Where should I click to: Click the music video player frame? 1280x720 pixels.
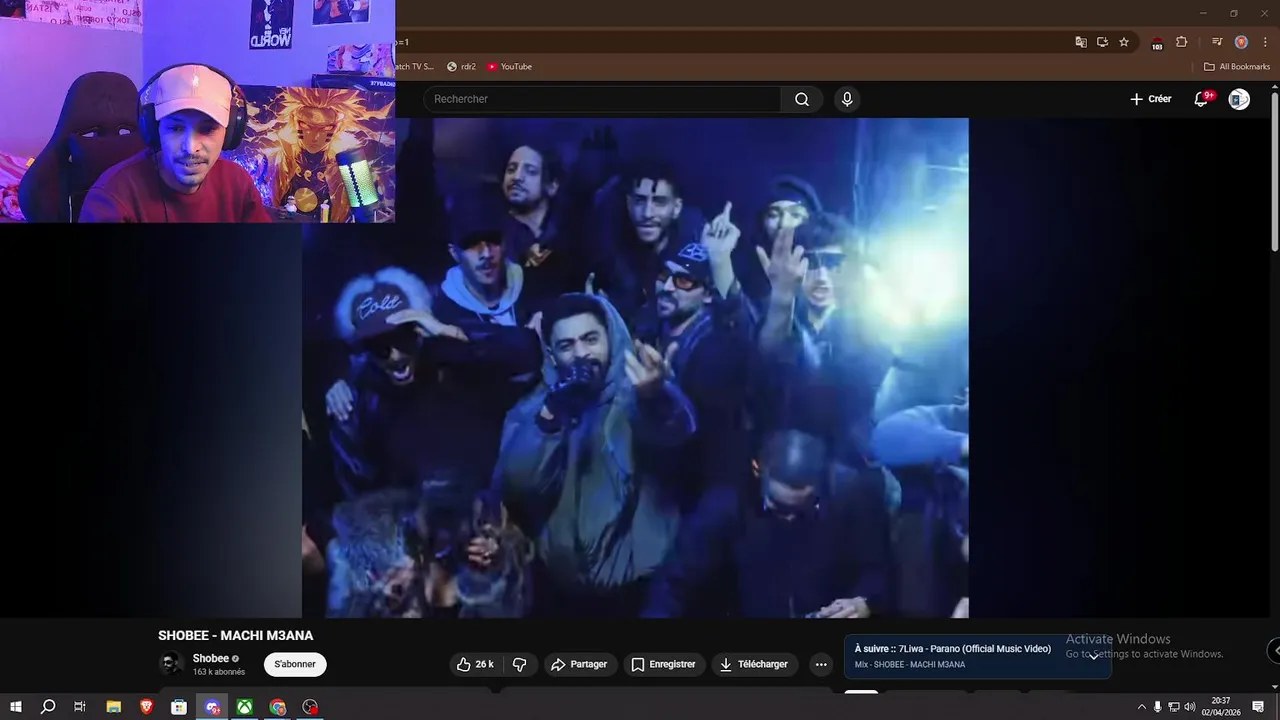(x=635, y=368)
